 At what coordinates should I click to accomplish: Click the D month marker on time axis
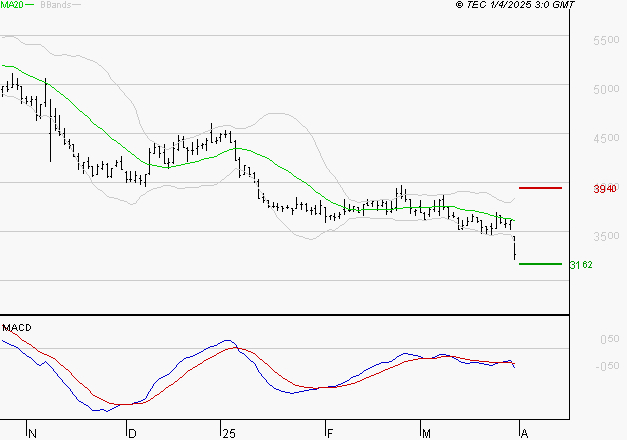tap(132, 434)
